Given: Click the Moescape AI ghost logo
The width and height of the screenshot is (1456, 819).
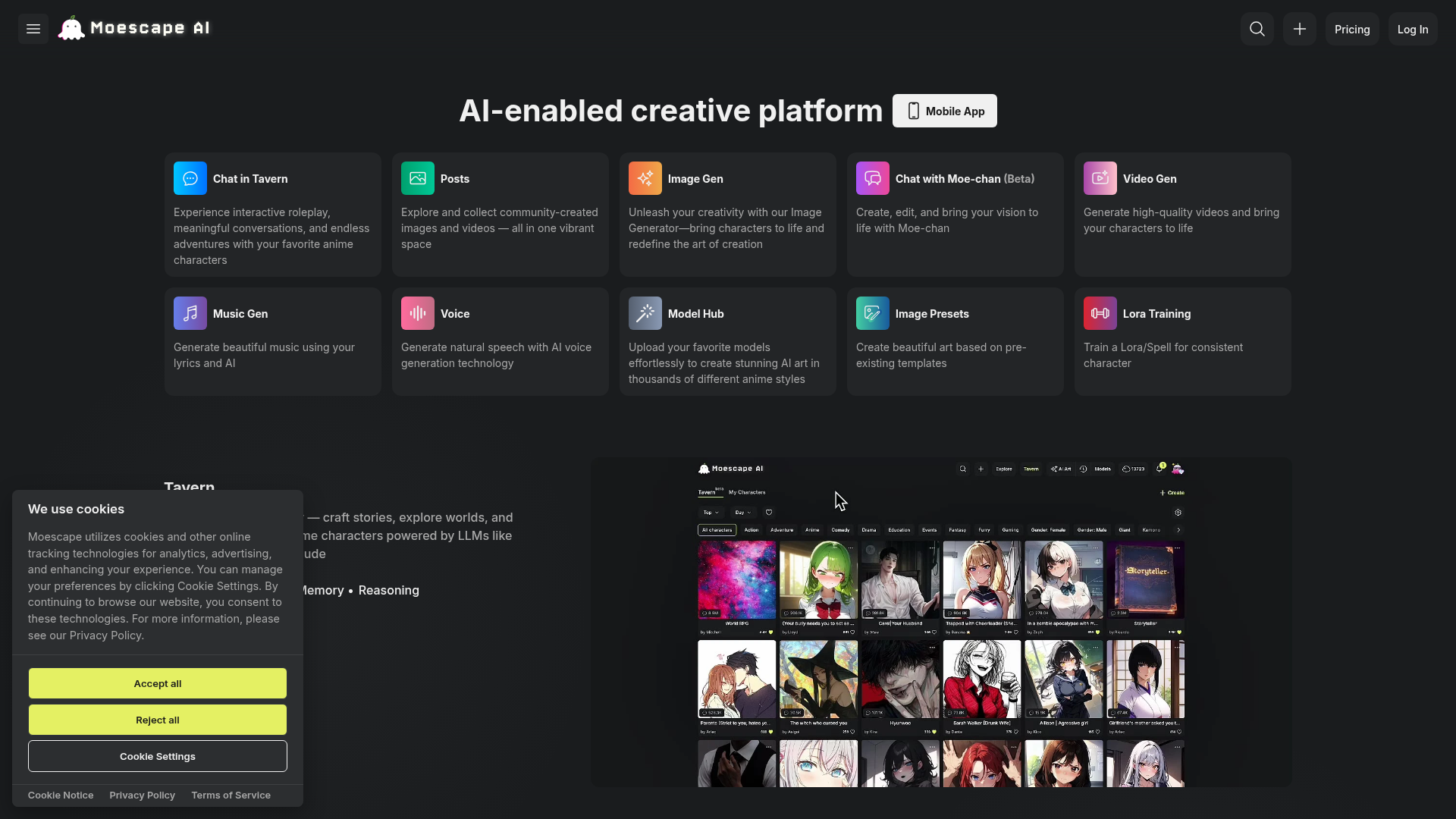Looking at the screenshot, I should 71,28.
